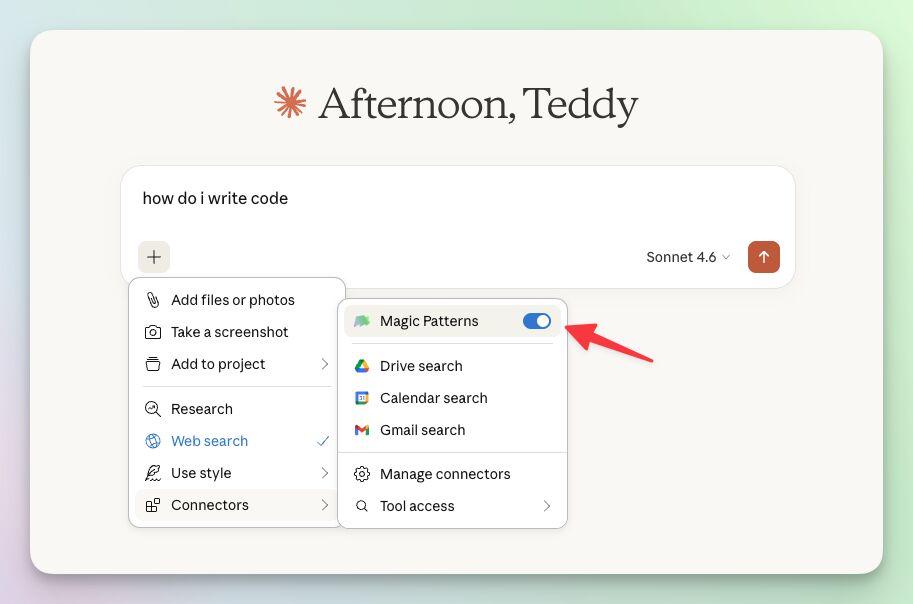Click the Gmail icon
Viewport: 913px width, 604px height.
click(x=362, y=430)
